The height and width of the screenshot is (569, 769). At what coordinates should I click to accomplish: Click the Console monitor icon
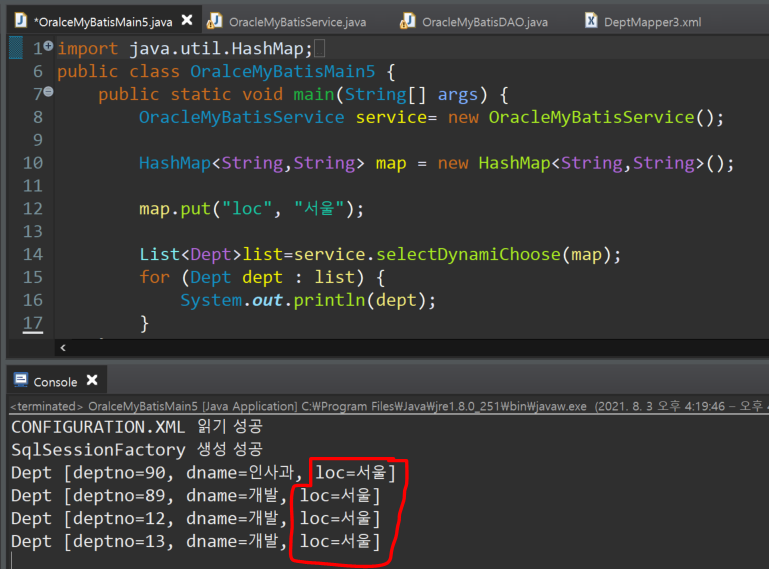21,380
